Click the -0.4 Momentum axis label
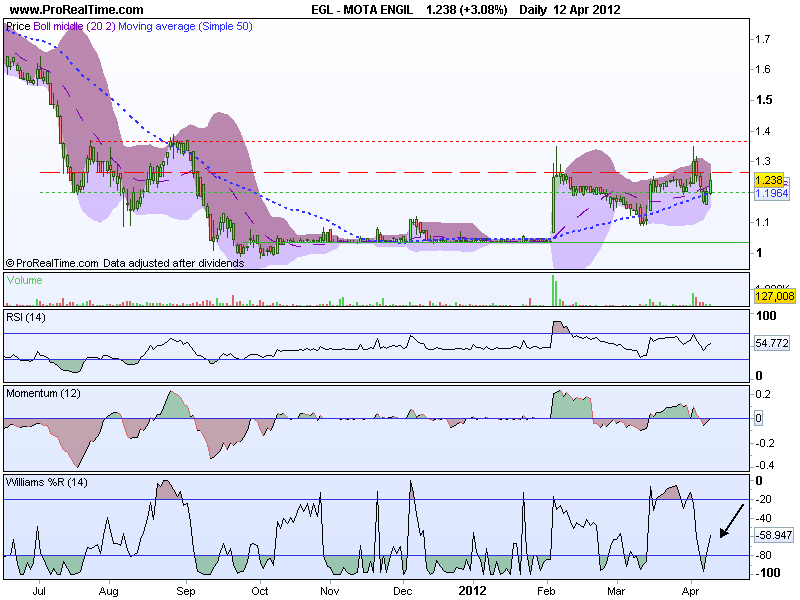Image resolution: width=800 pixels, height=600 pixels. tap(765, 465)
